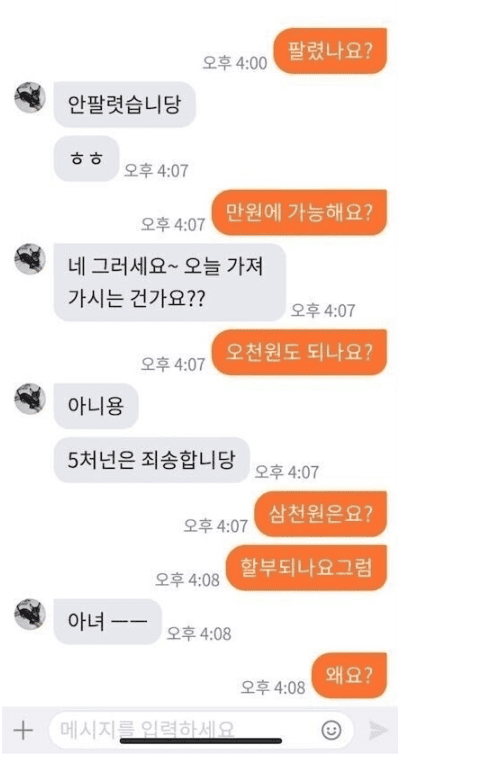Tap the 삼천원은요? orange bubble
Screen dimensions: 488x761
pos(320,514)
